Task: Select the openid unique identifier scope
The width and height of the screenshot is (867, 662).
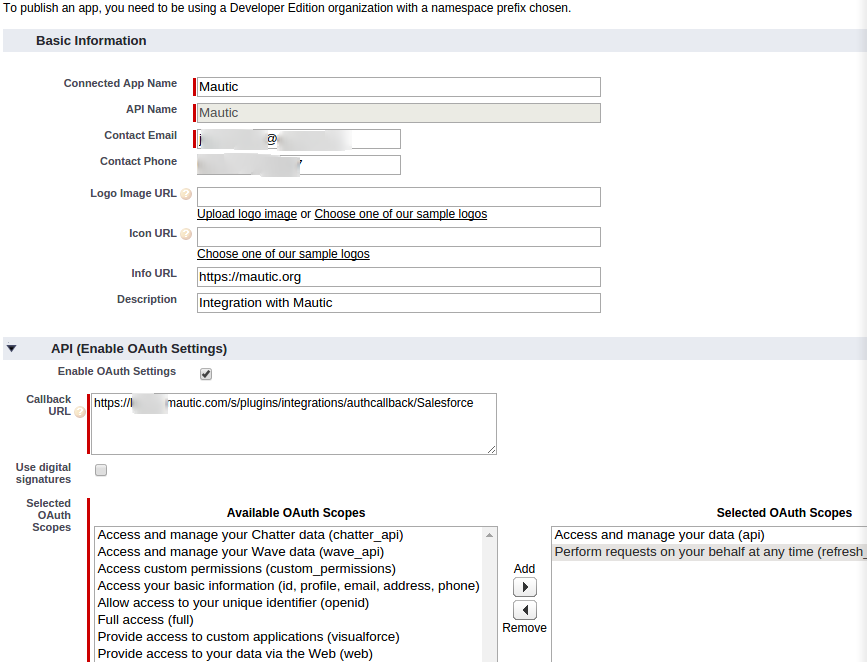Action: pos(233,603)
